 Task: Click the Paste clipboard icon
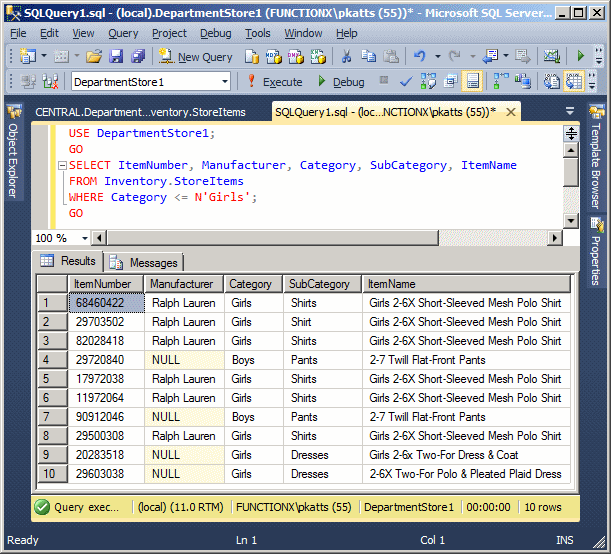[x=390, y=56]
